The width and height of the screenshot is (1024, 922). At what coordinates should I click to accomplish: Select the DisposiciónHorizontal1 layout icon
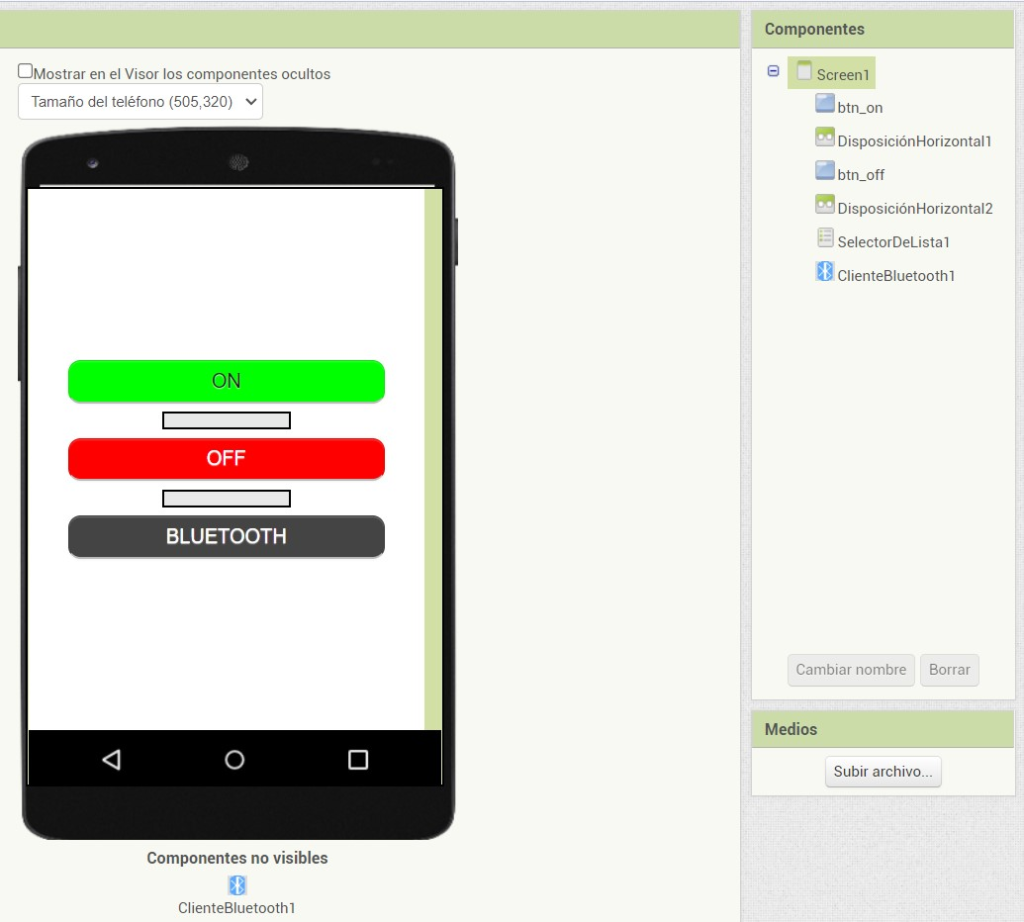825,138
